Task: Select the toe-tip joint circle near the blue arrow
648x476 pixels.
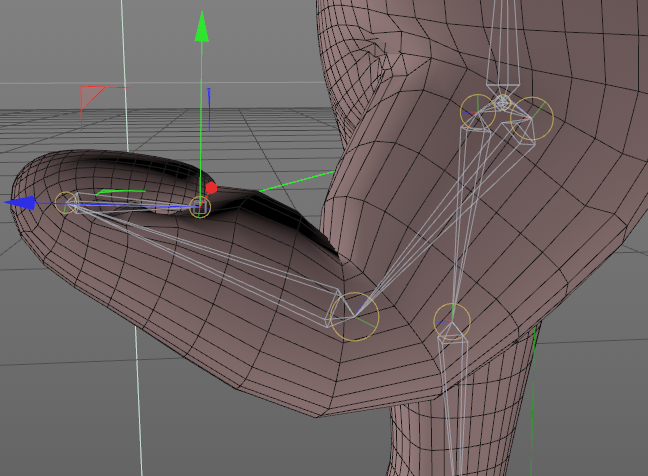Action: pyautogui.click(x=66, y=202)
